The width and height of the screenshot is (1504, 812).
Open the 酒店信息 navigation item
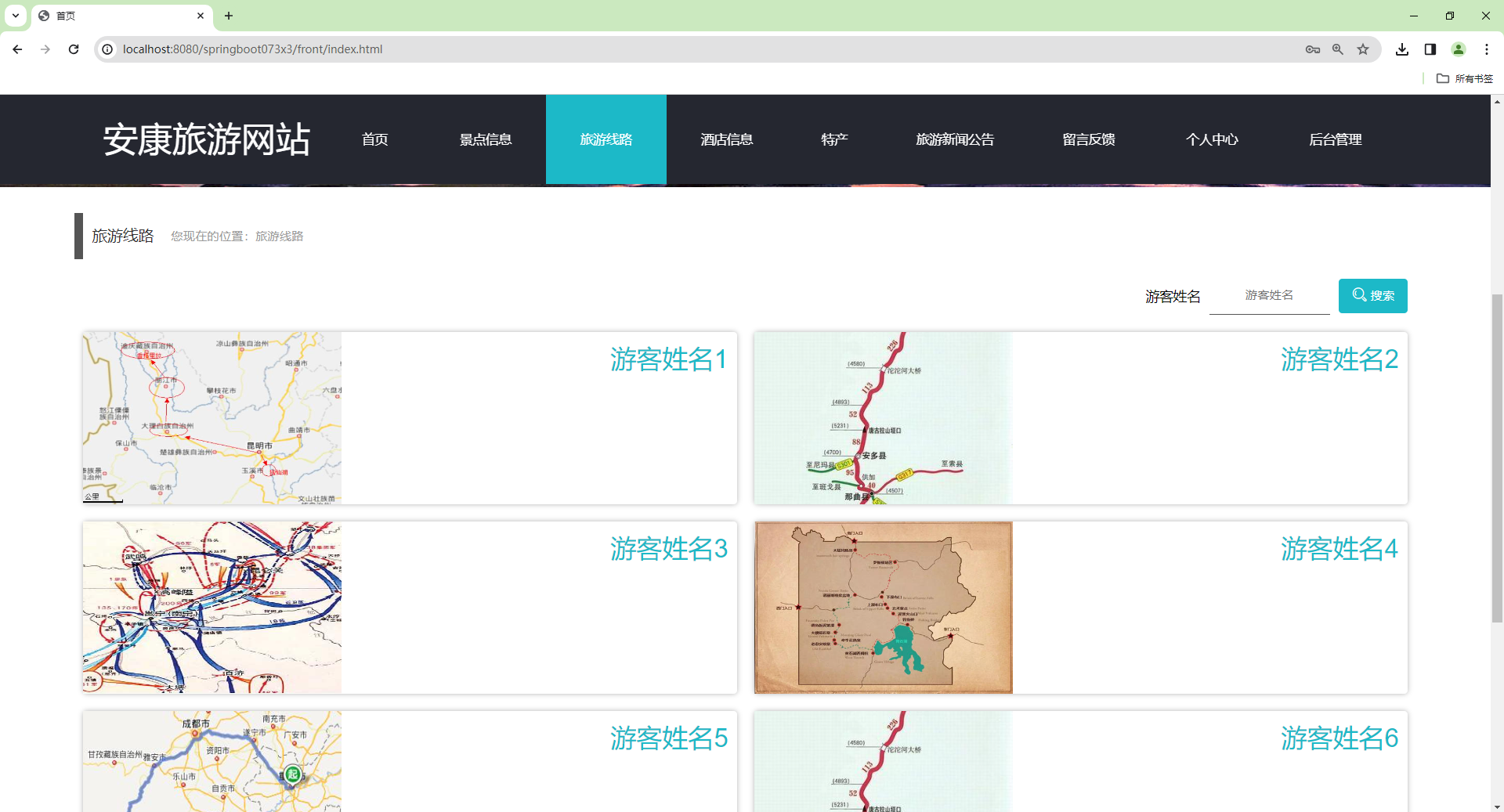point(727,139)
